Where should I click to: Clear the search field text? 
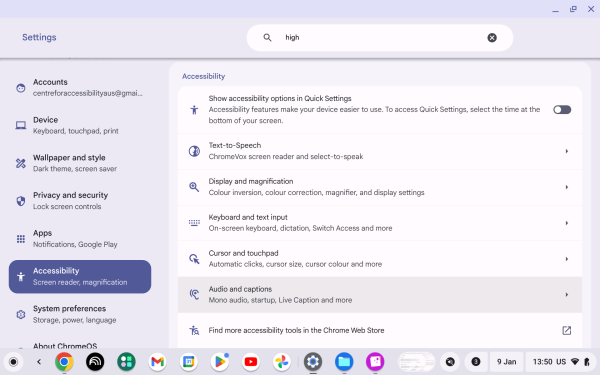coord(492,38)
